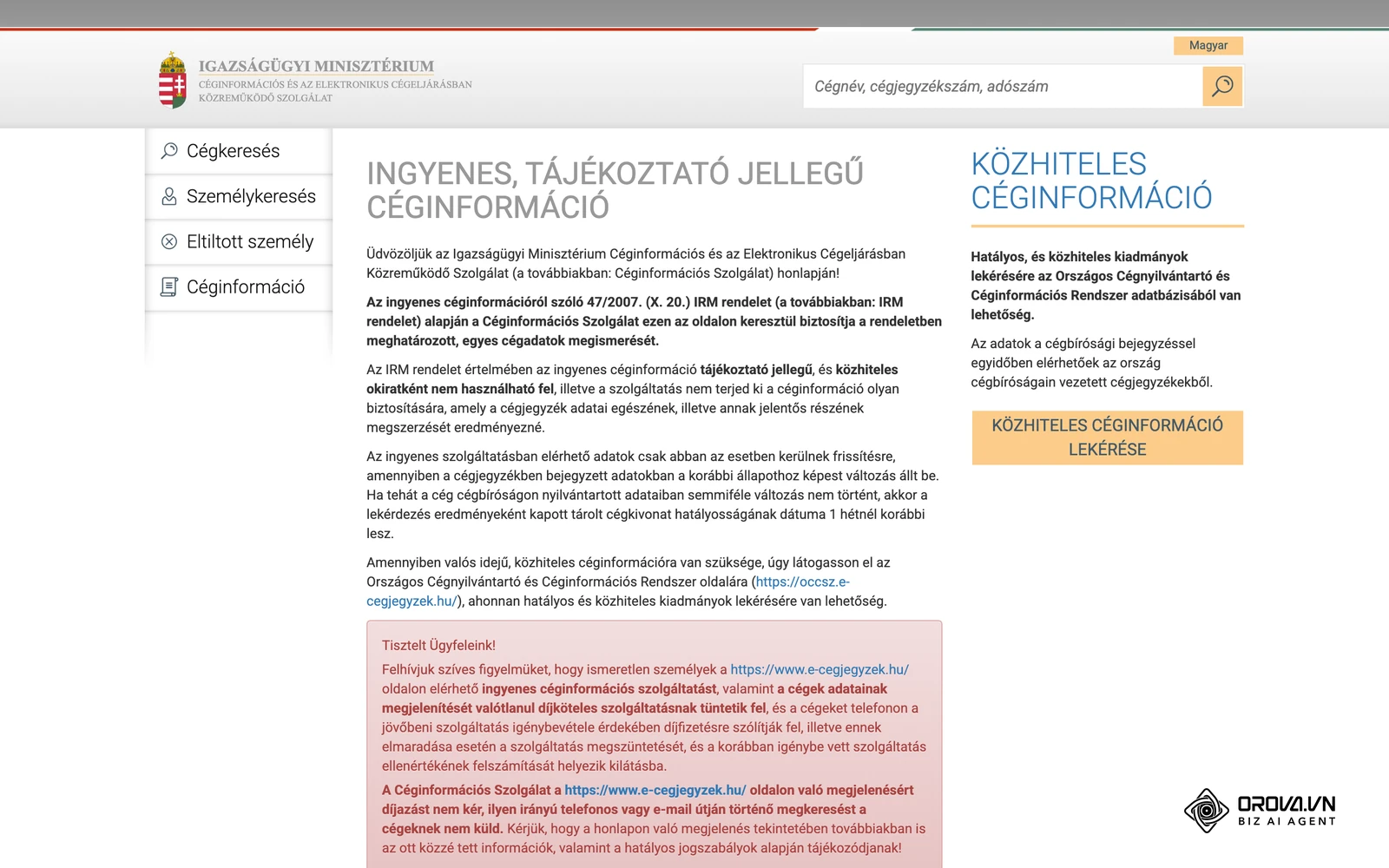Image resolution: width=1389 pixels, height=868 pixels.
Task: Switch language with the Magyar button
Action: point(1208,45)
